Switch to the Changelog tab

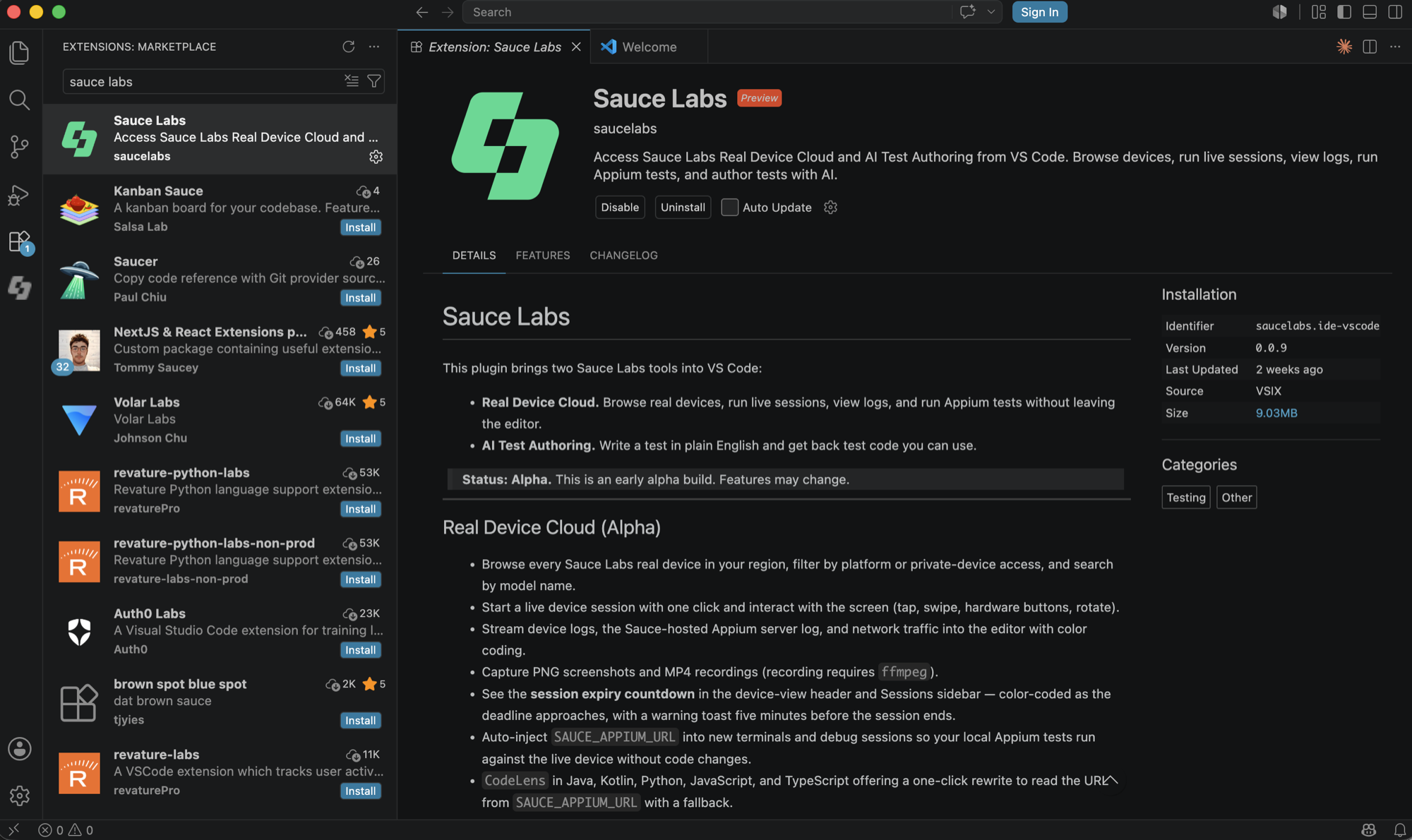click(x=623, y=256)
